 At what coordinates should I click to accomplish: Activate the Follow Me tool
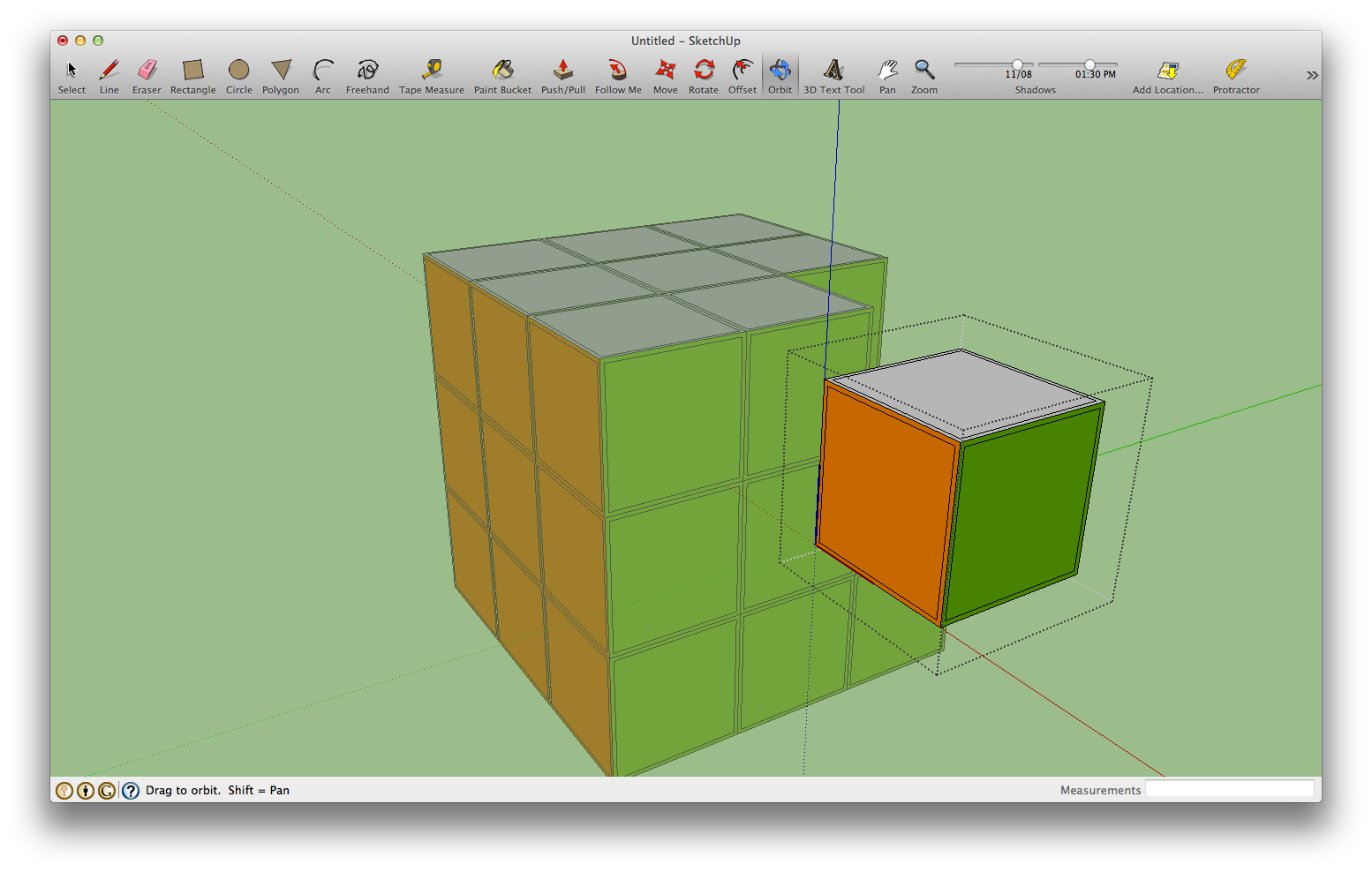(617, 71)
